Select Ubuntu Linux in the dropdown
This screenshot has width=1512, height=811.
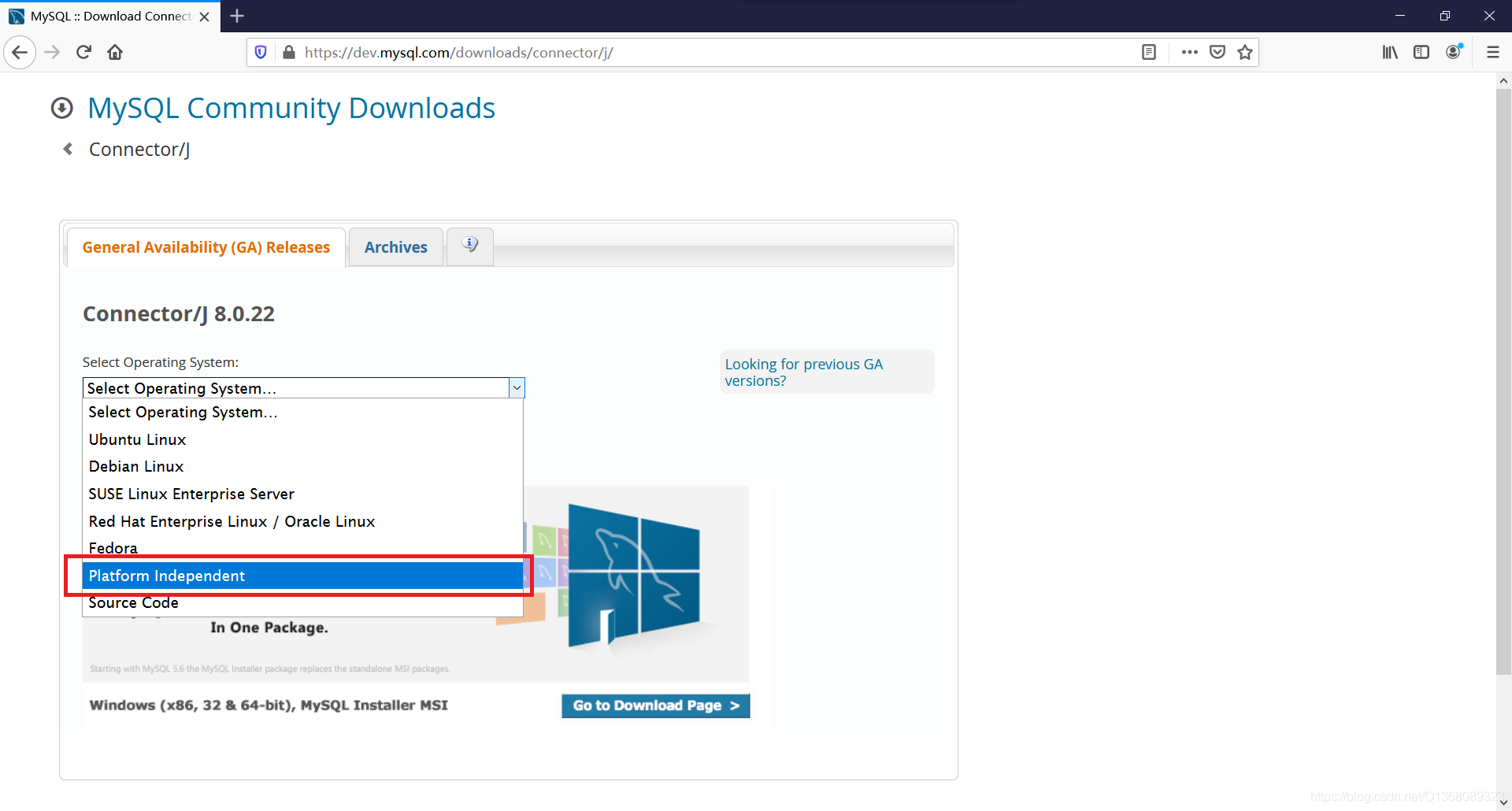point(138,439)
